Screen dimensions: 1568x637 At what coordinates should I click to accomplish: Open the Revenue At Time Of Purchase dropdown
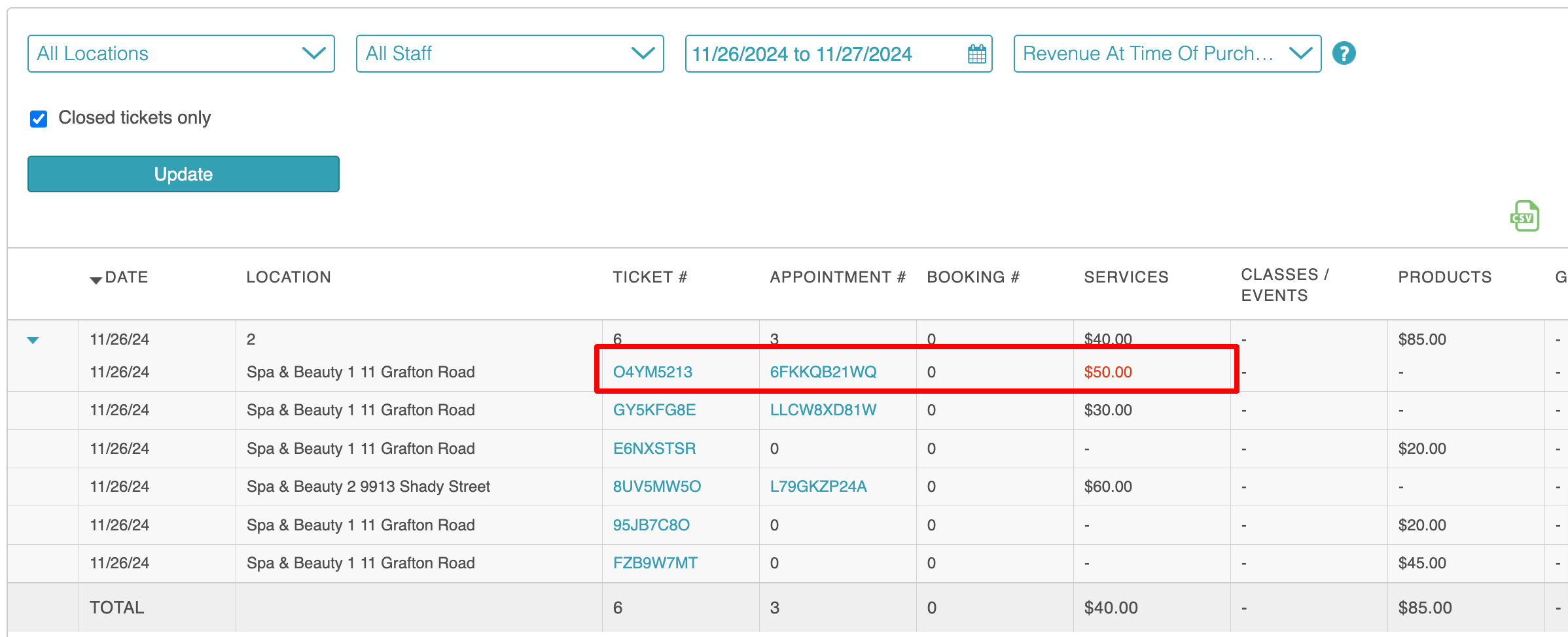point(1167,54)
